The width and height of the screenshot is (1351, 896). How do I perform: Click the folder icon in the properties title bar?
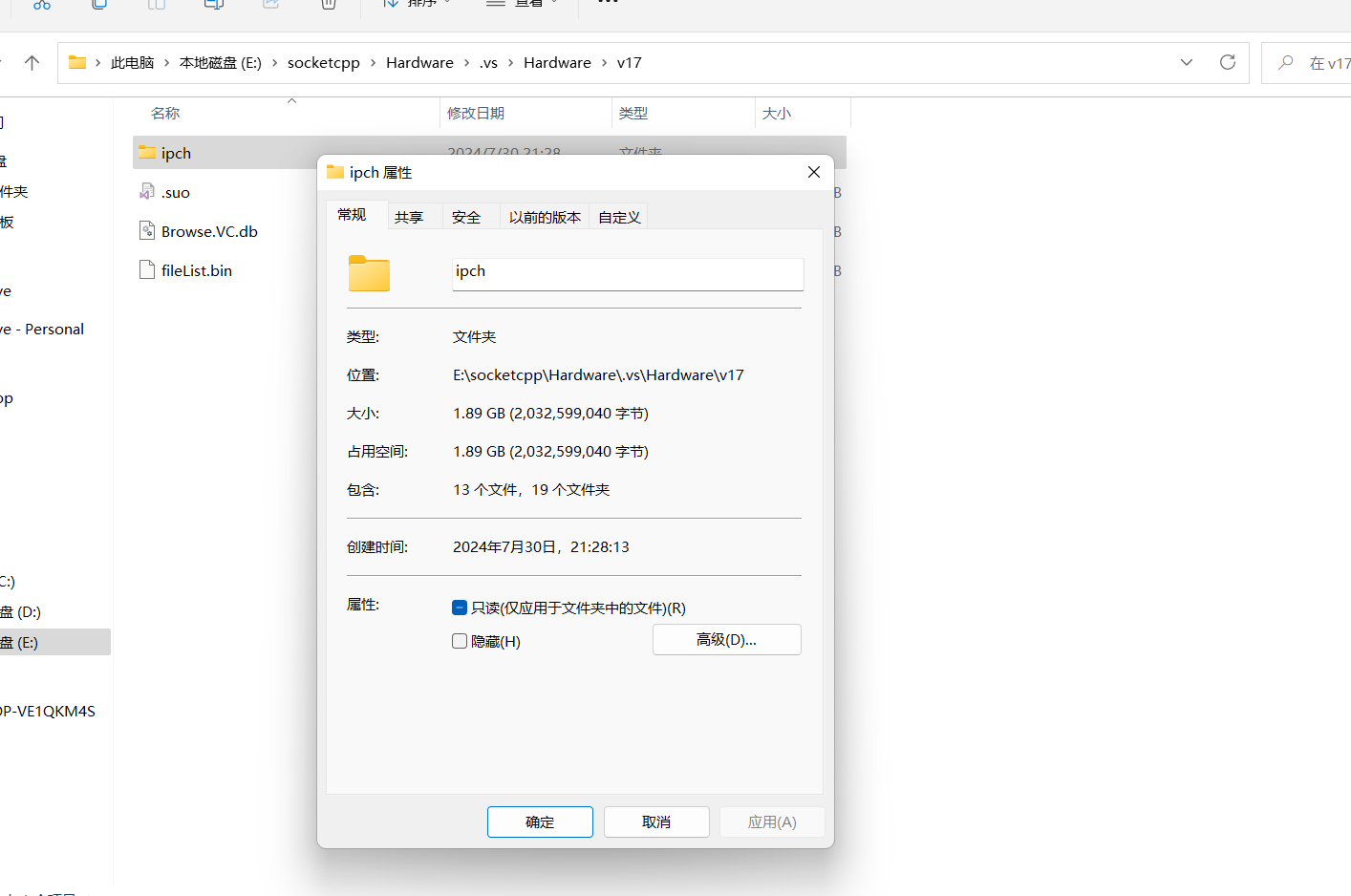coord(334,172)
